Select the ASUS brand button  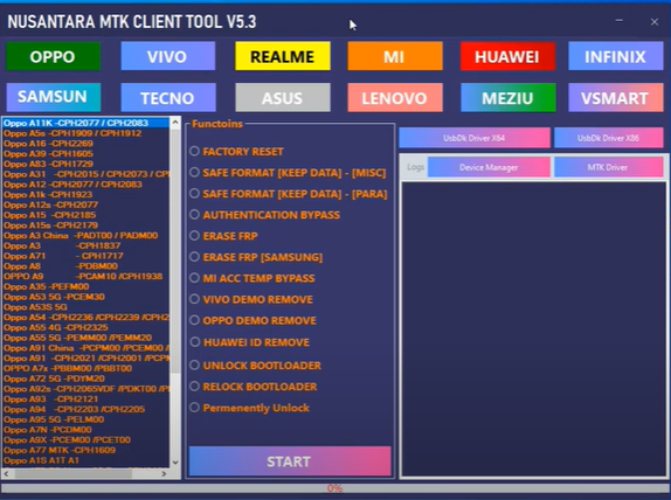(282, 98)
